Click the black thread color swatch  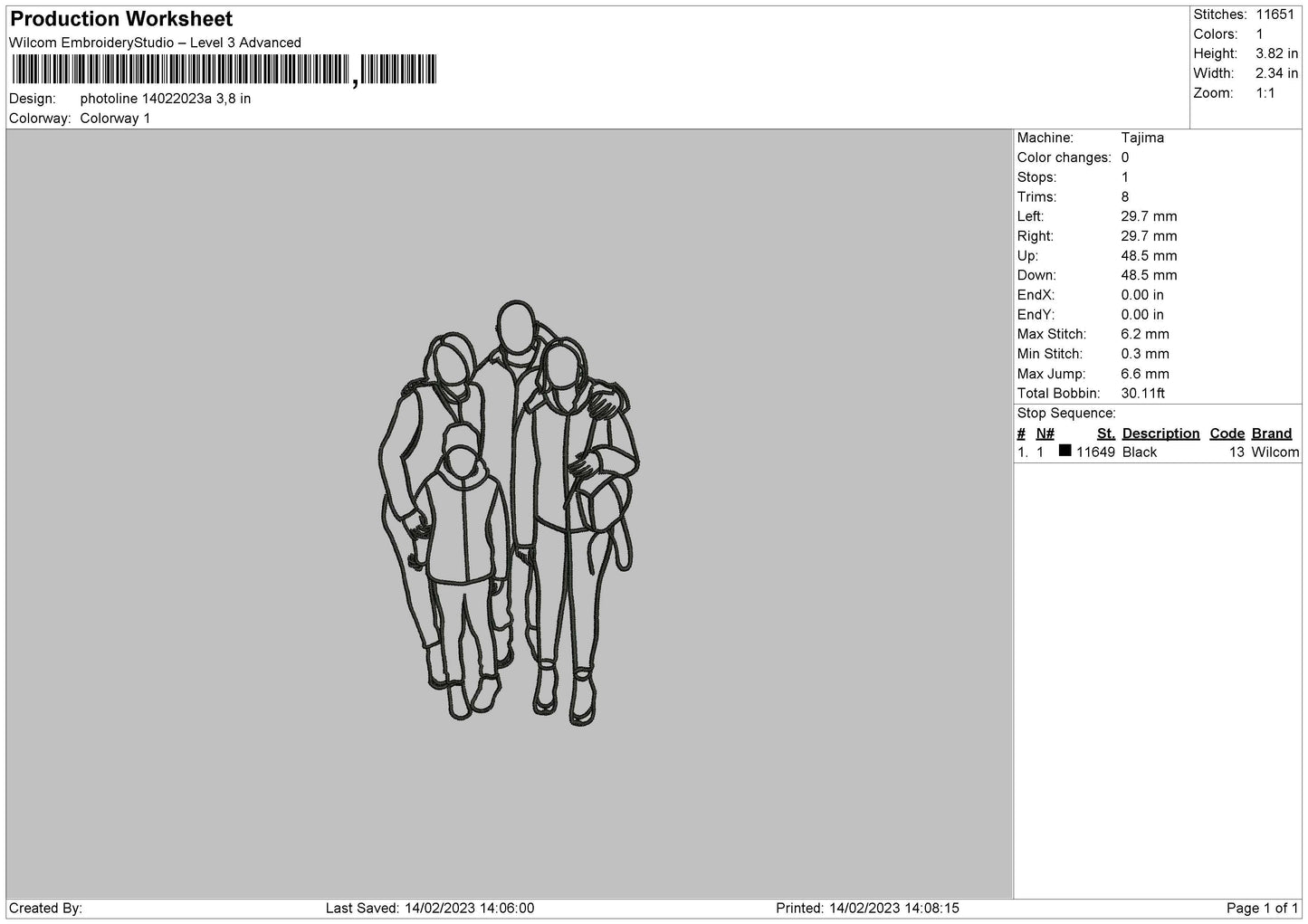click(x=1065, y=451)
